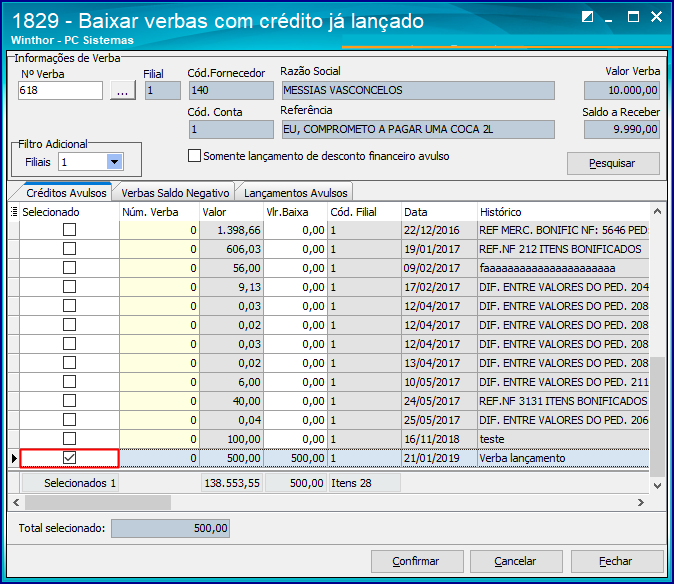Open the Nº Verba lookup ellipsis button

point(123,91)
